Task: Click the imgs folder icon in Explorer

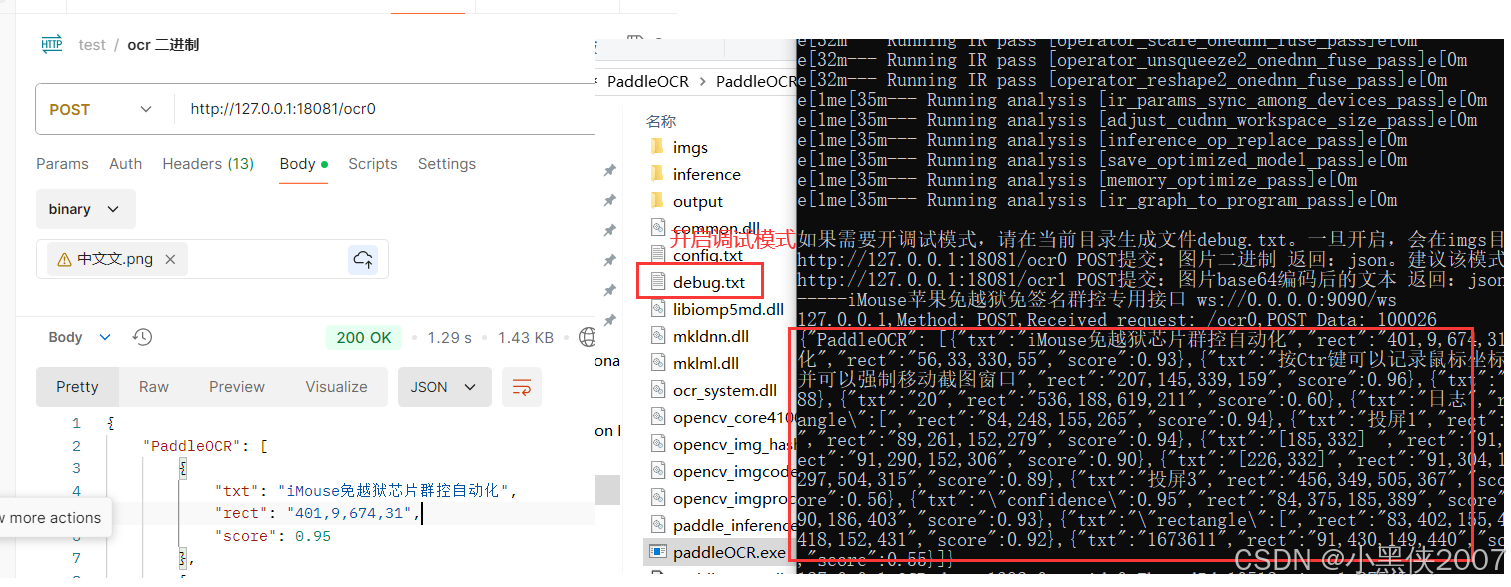Action: point(657,147)
